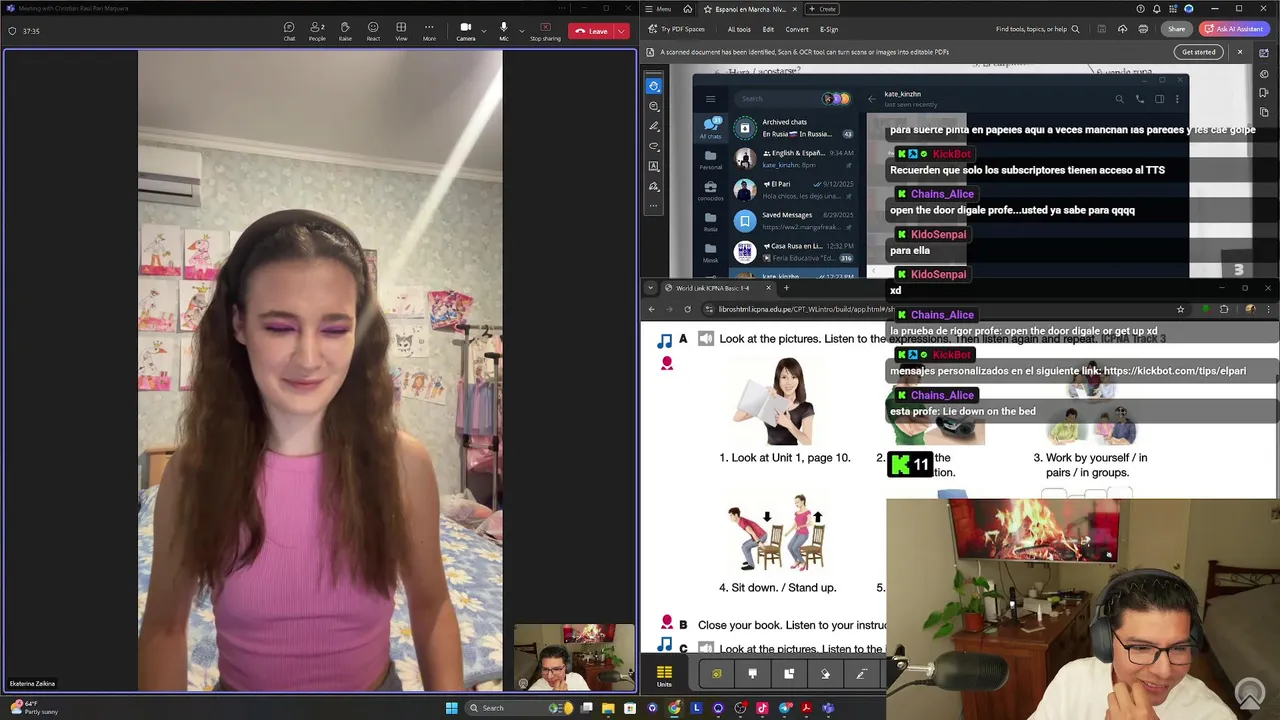Select the pen tool in World Link toolbar
This screenshot has height=720, width=1280.
[x=861, y=674]
